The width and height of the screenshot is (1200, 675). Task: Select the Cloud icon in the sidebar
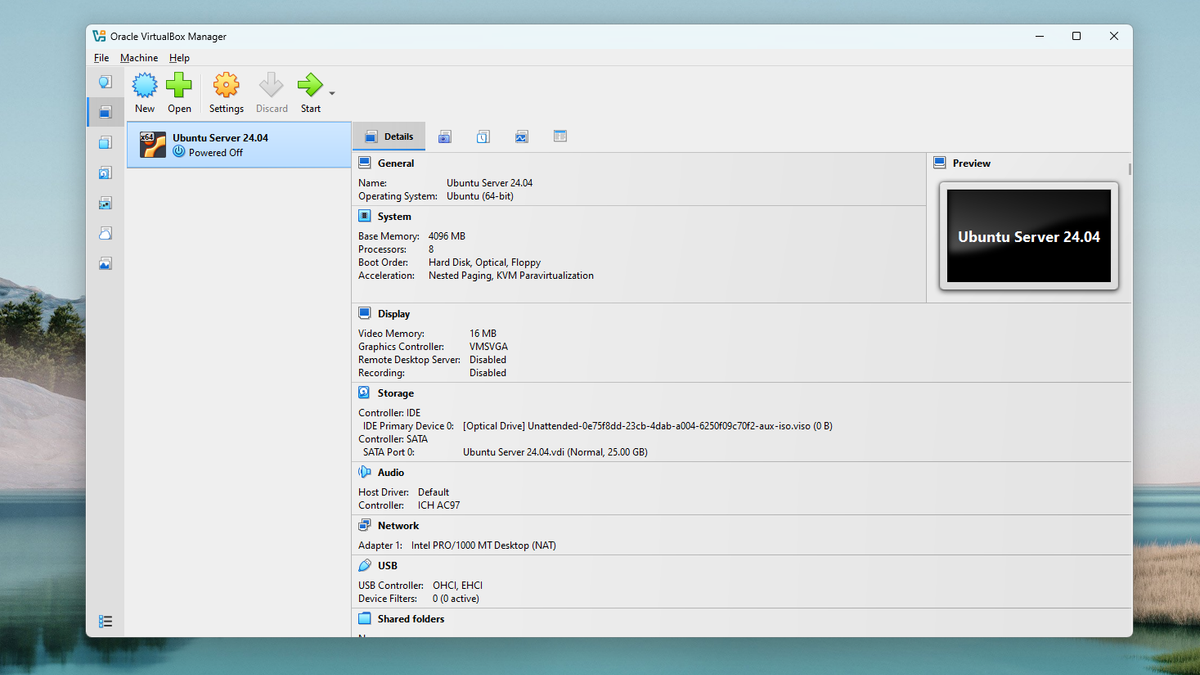point(105,233)
